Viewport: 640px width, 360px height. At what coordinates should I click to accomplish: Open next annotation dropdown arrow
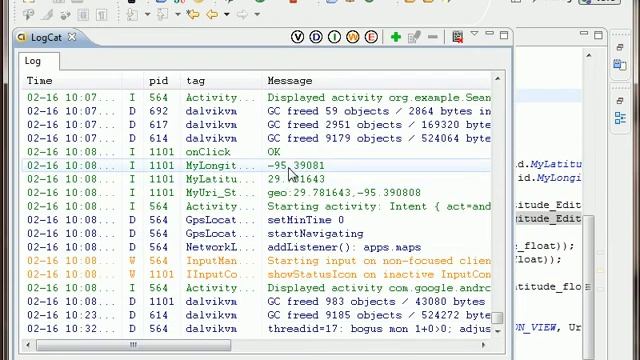(x=147, y=15)
